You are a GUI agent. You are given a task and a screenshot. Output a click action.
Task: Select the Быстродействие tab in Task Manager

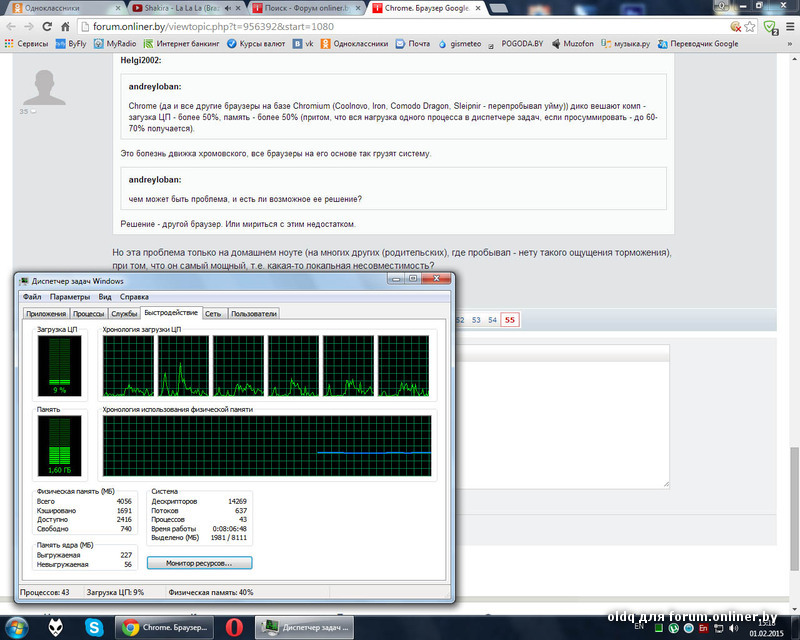[x=171, y=312]
